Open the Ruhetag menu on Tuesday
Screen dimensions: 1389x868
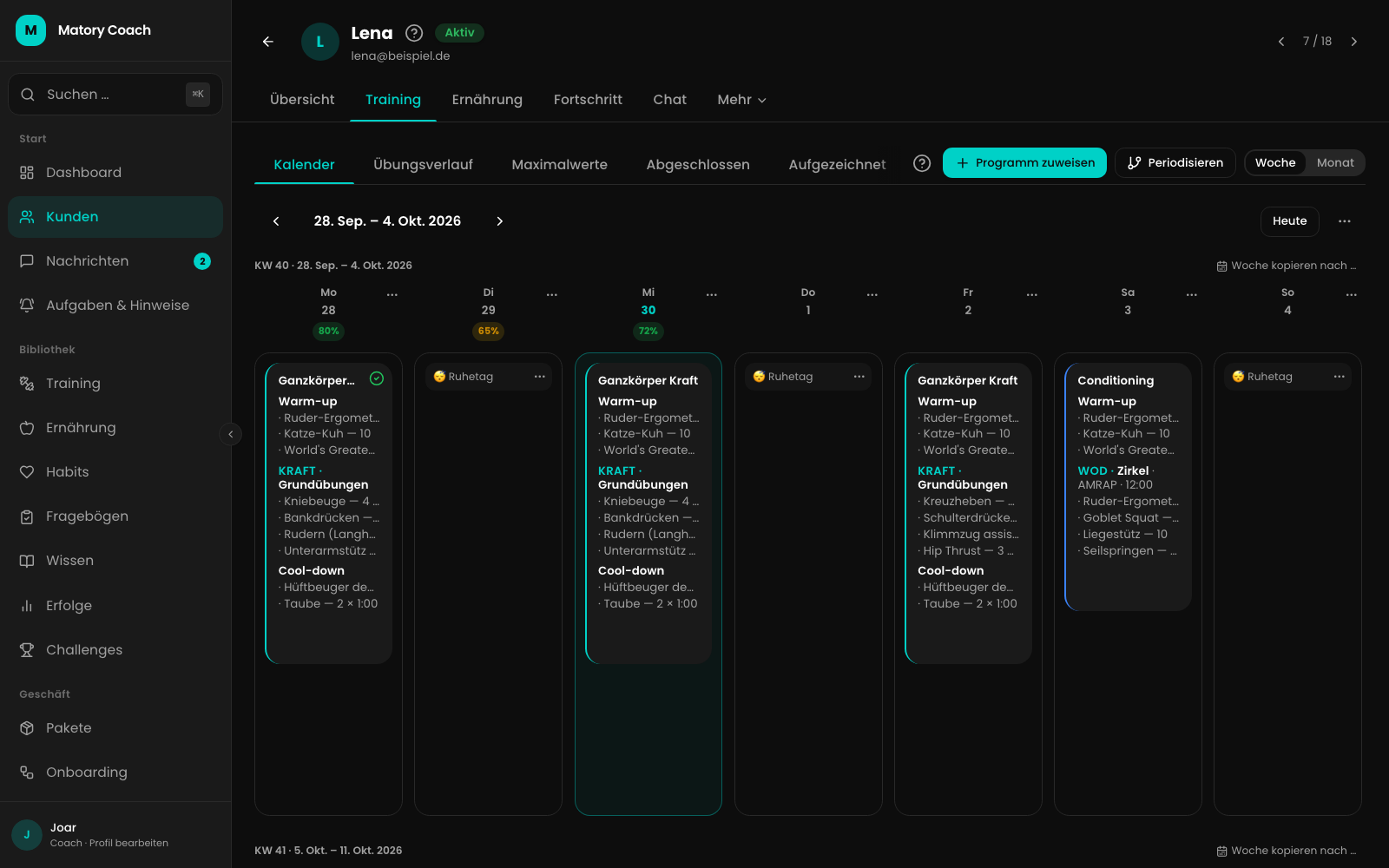(x=540, y=377)
